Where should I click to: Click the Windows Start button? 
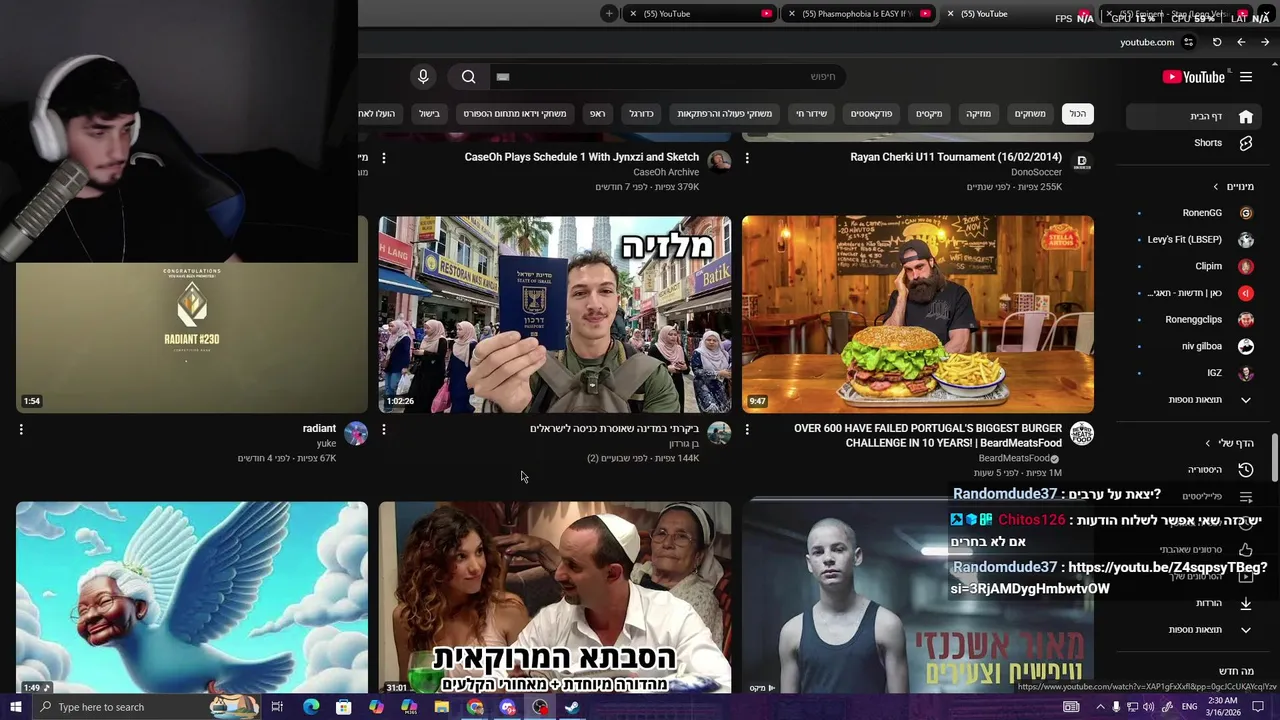point(15,707)
